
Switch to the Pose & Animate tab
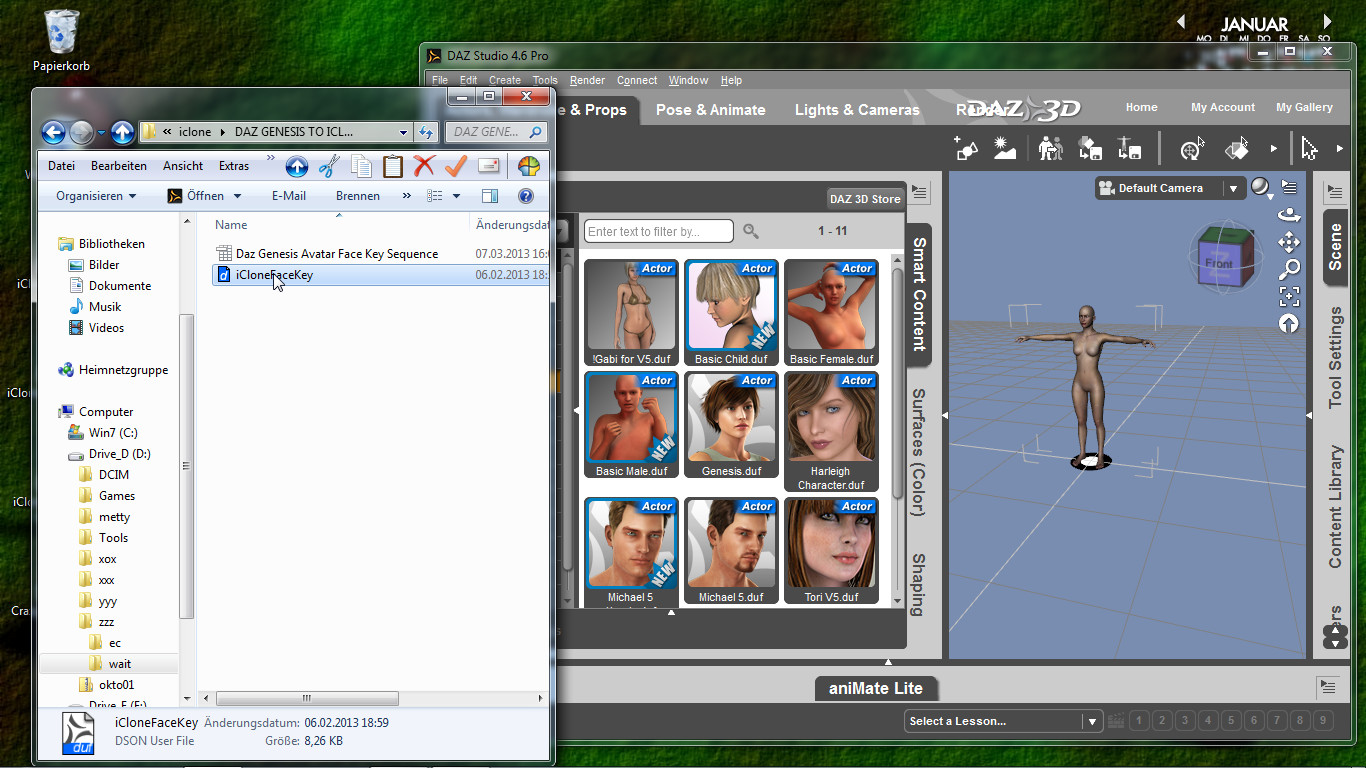[710, 110]
